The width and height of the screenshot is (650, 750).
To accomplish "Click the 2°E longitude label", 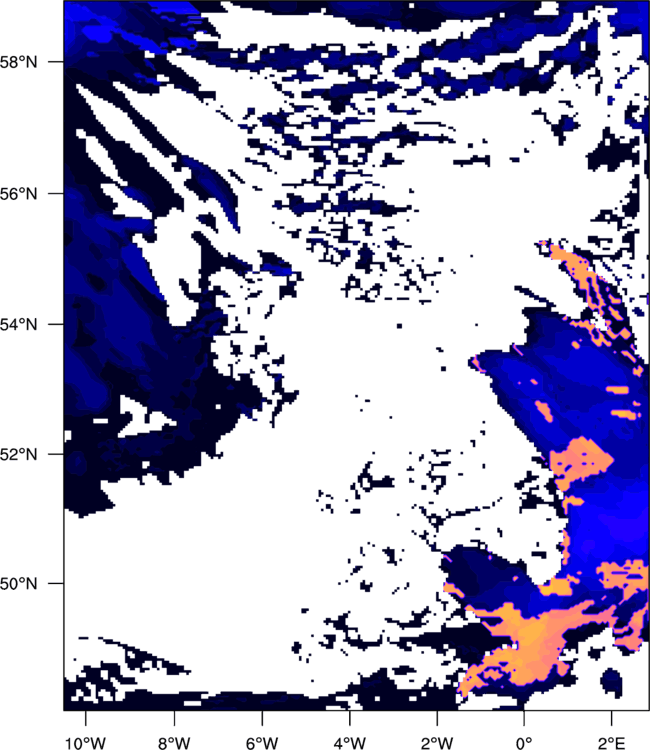I will (x=612, y=743).
